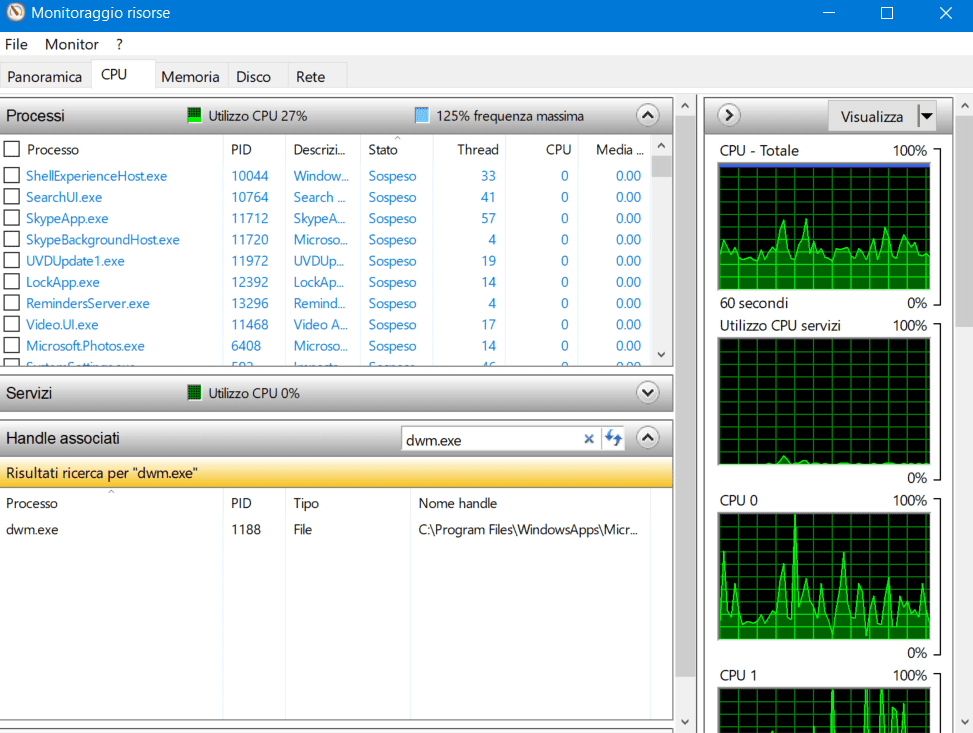The image size is (973, 733).
Task: Collapse the graphs pane with arrow button
Action: coord(728,116)
